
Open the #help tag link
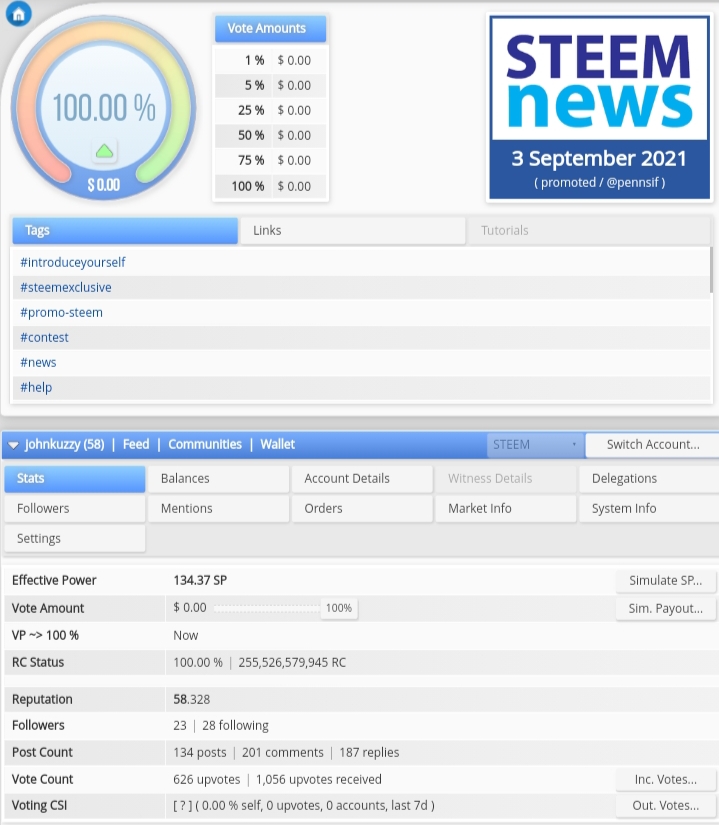(x=36, y=388)
